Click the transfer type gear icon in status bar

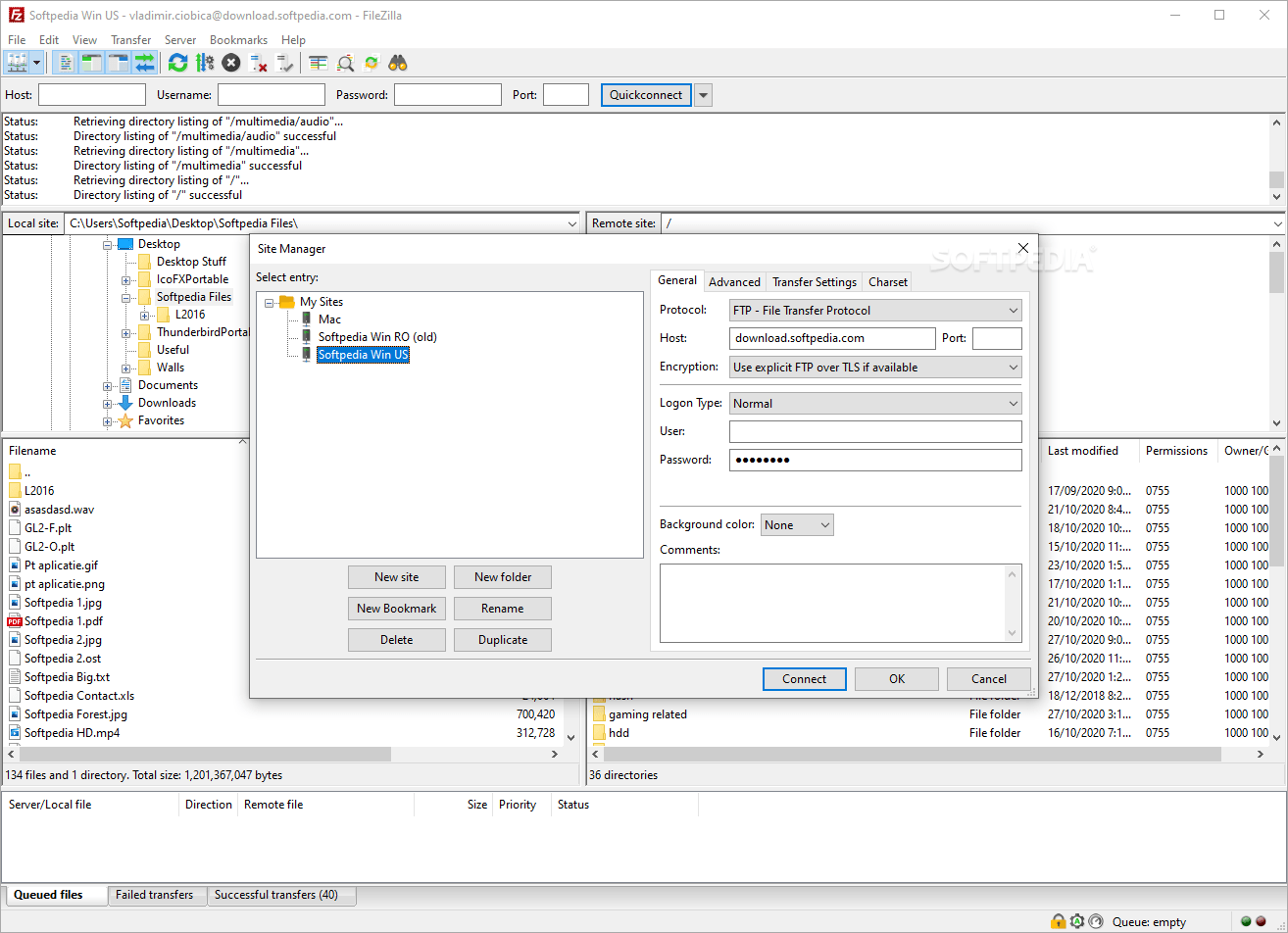point(1077,921)
